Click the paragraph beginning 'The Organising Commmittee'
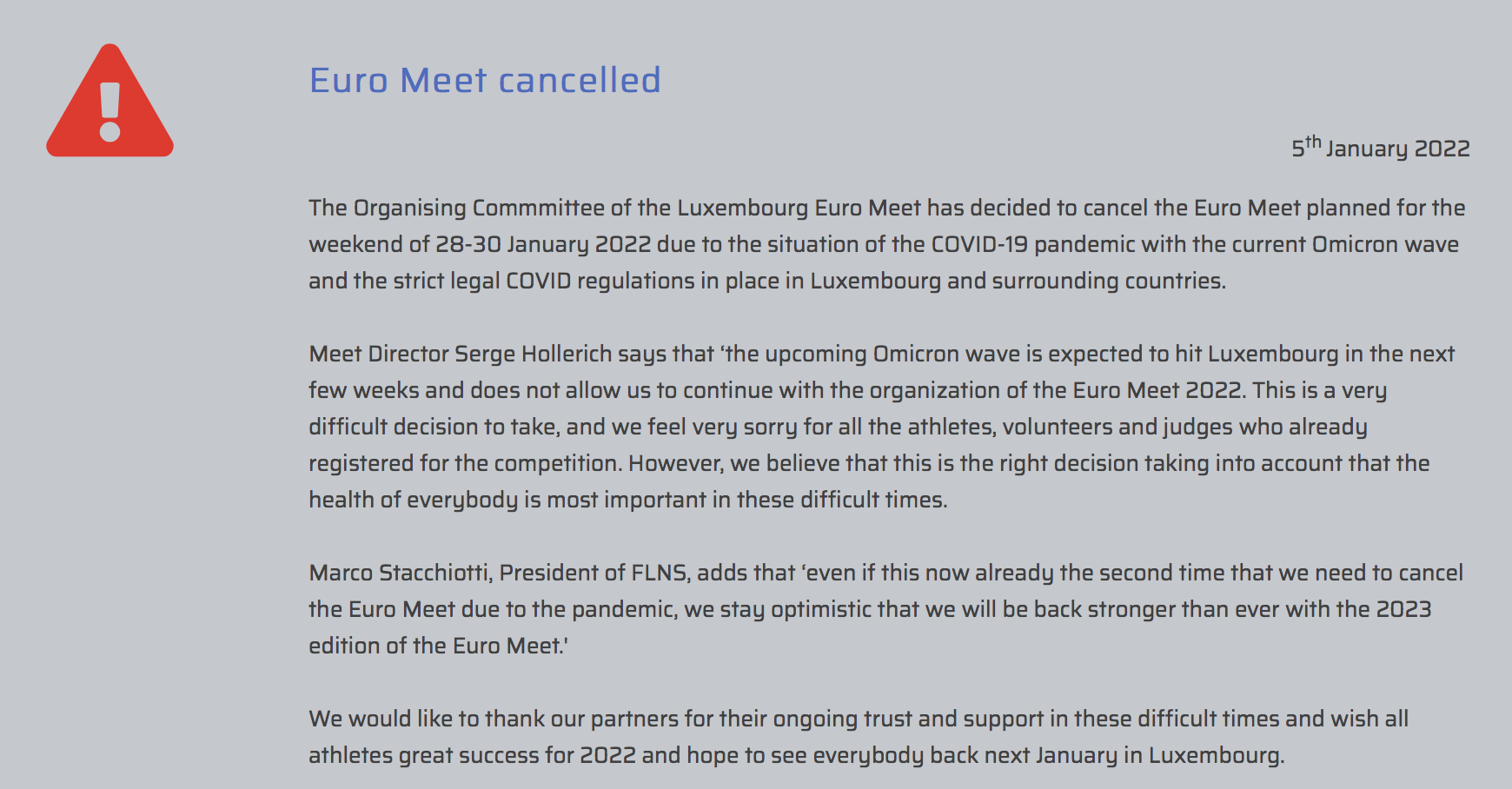 click(x=886, y=244)
